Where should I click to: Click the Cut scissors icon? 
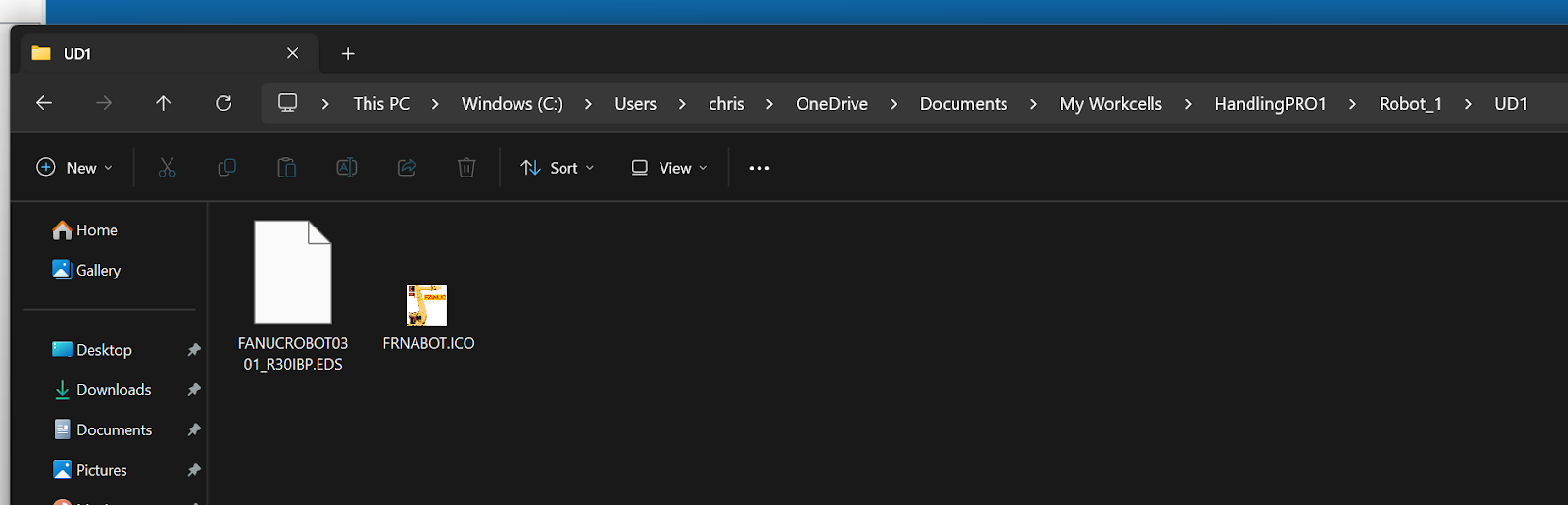pos(168,168)
